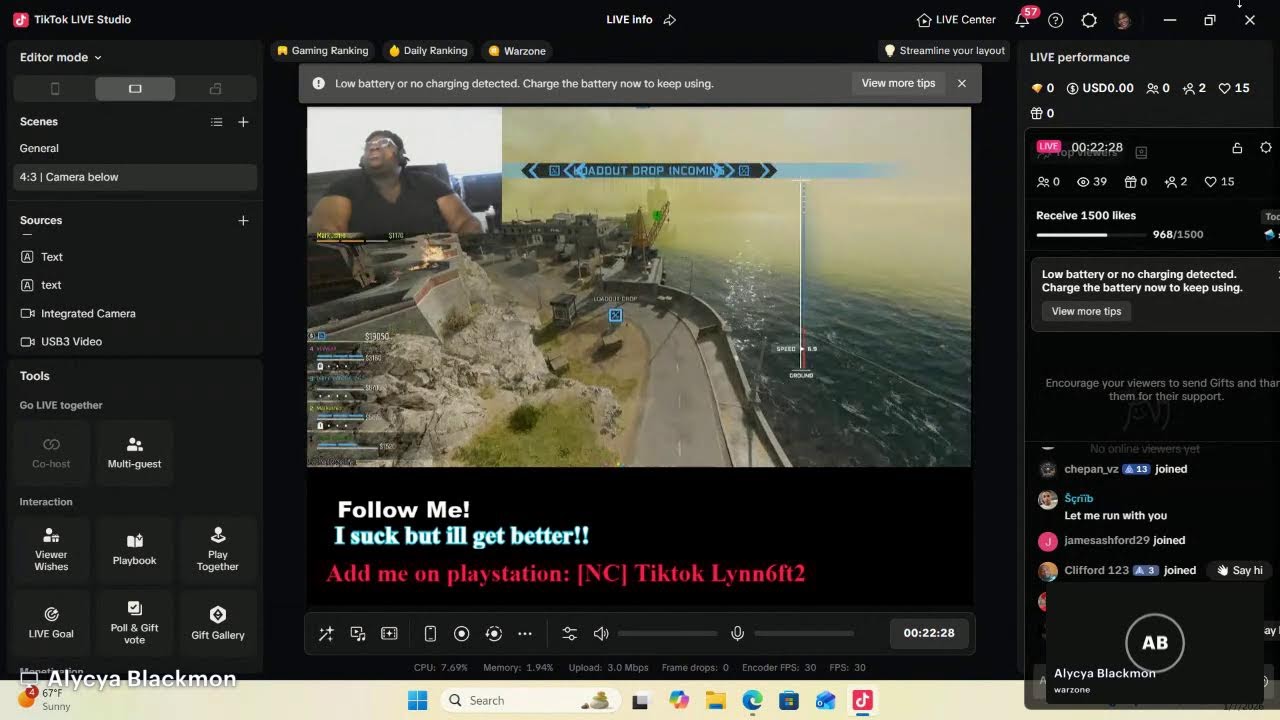Add a new source with plus
This screenshot has width=1280, height=720.
click(243, 220)
